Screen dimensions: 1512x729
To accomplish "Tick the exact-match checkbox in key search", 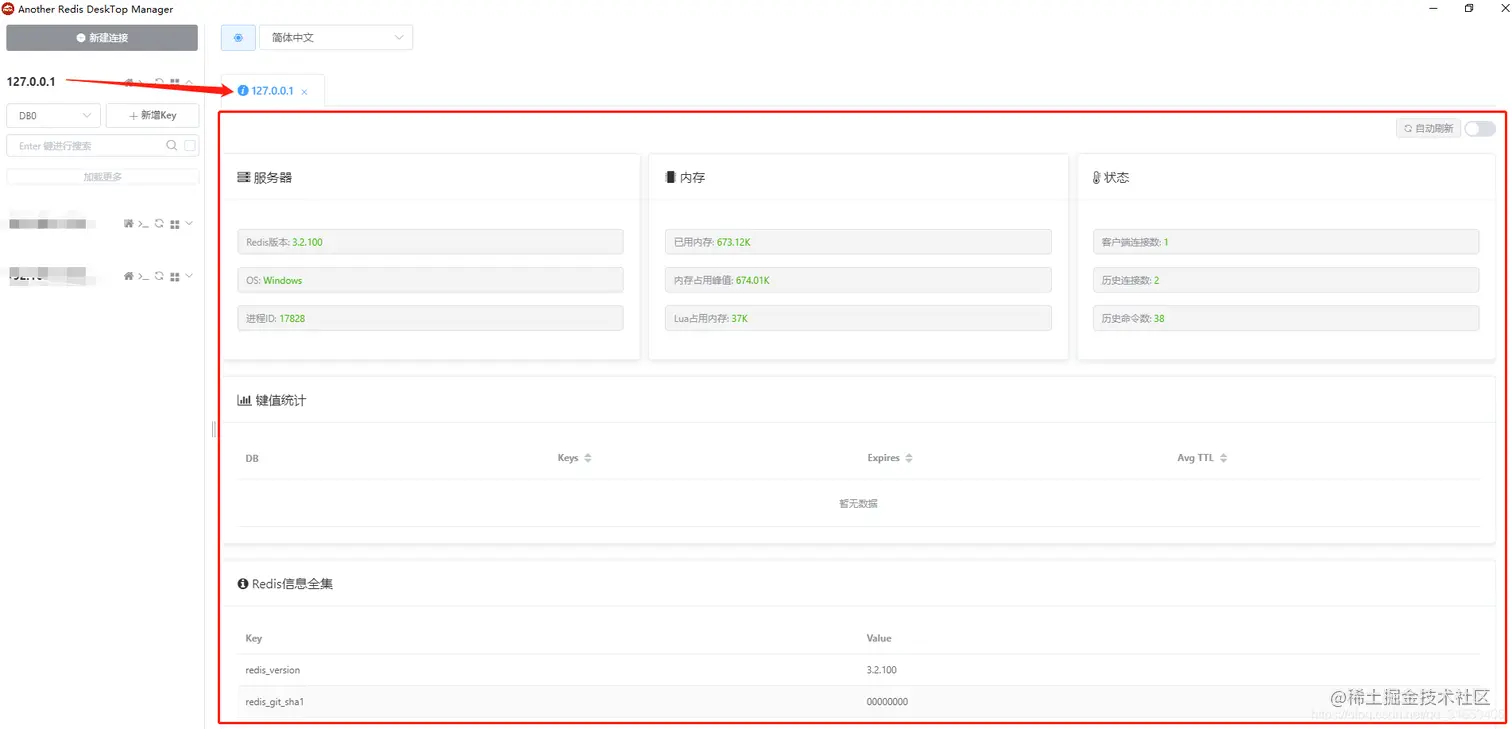I will point(190,146).
